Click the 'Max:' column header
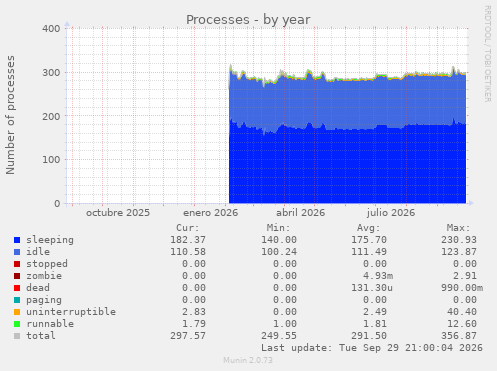This screenshot has width=497, height=371. point(459,228)
